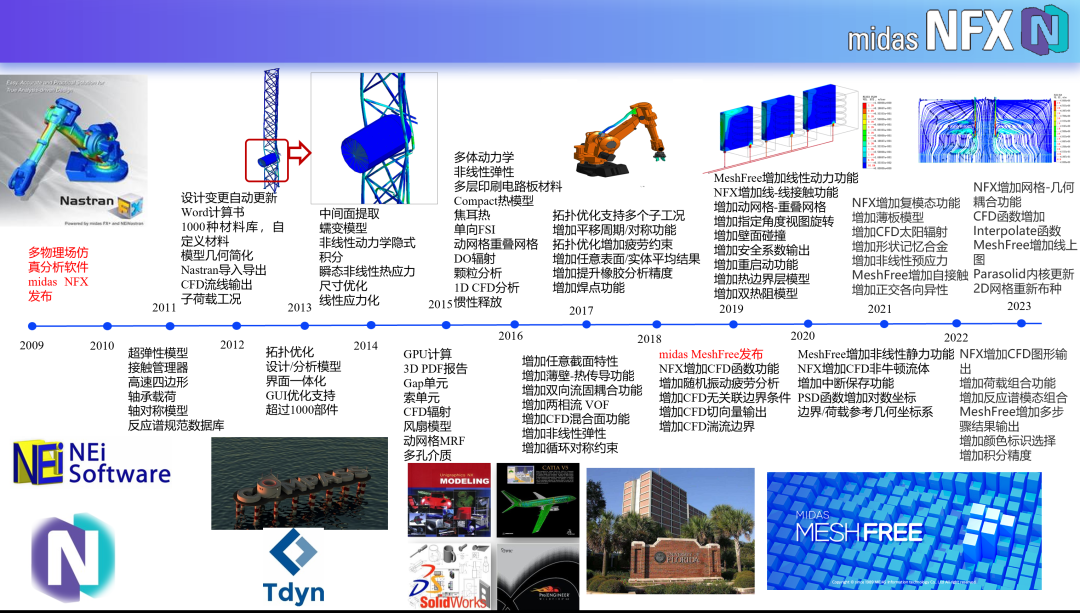Click the text 'NFX增加CFD函数功能'

719,369
